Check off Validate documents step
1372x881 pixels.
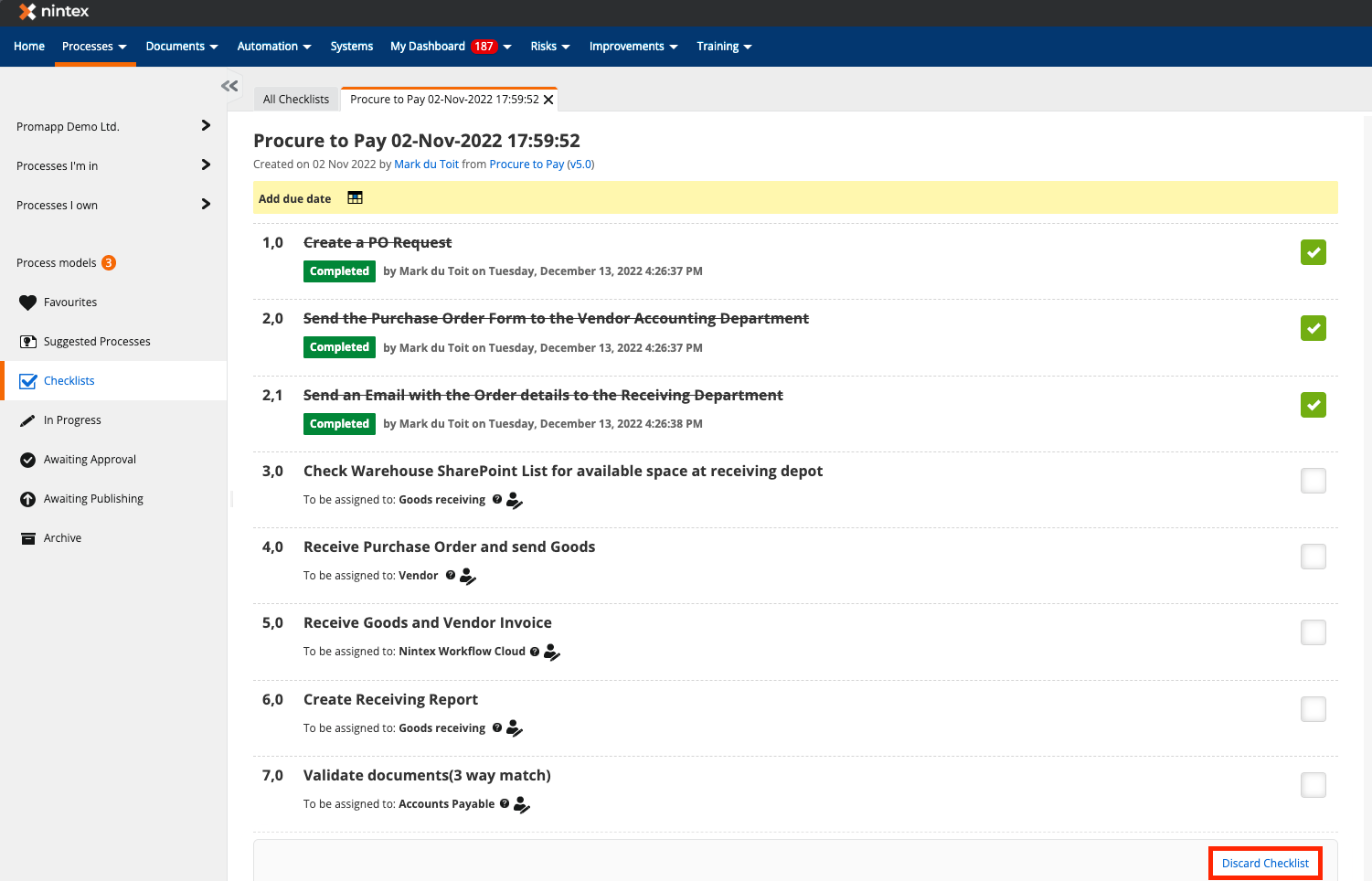[1314, 785]
